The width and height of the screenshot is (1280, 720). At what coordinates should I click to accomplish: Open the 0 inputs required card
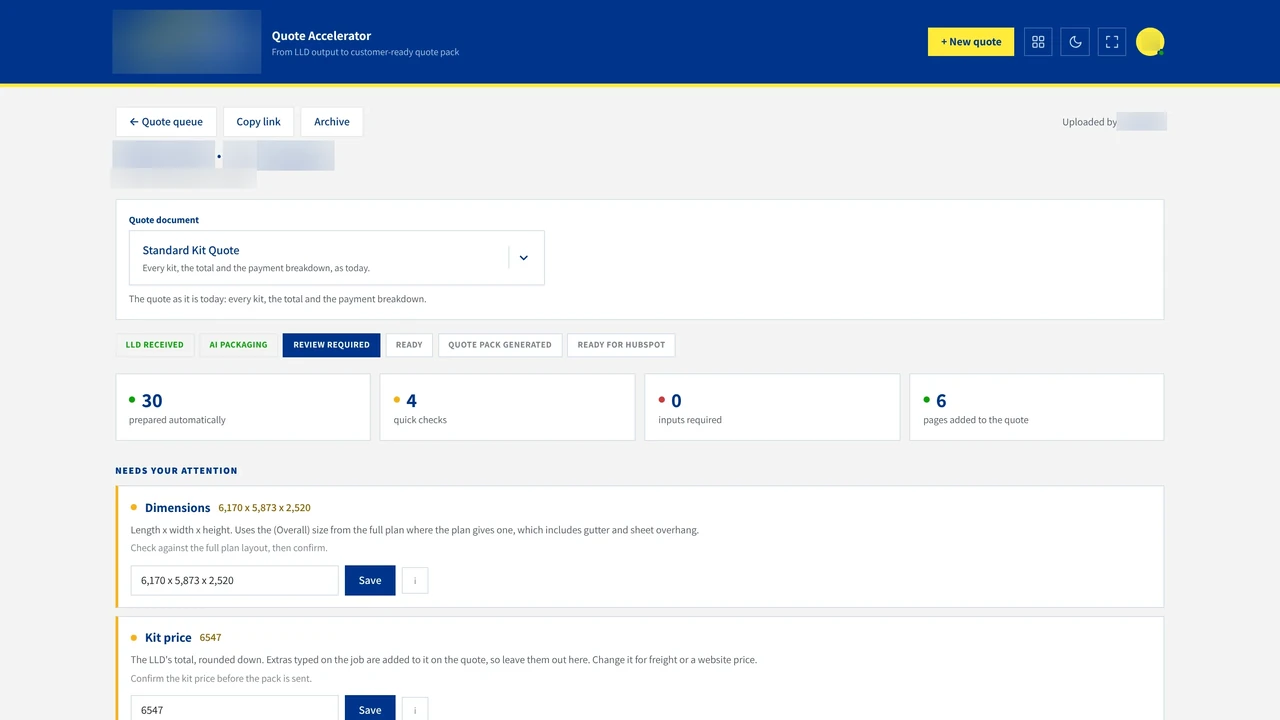pos(772,407)
